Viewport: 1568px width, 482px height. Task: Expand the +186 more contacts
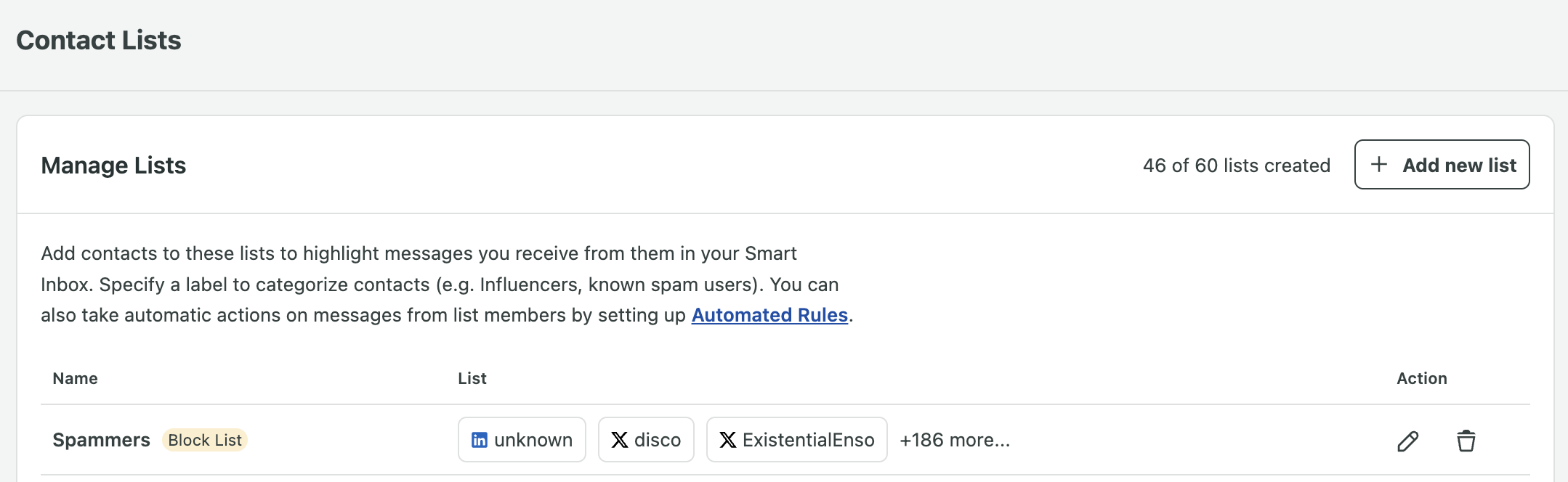pos(955,440)
